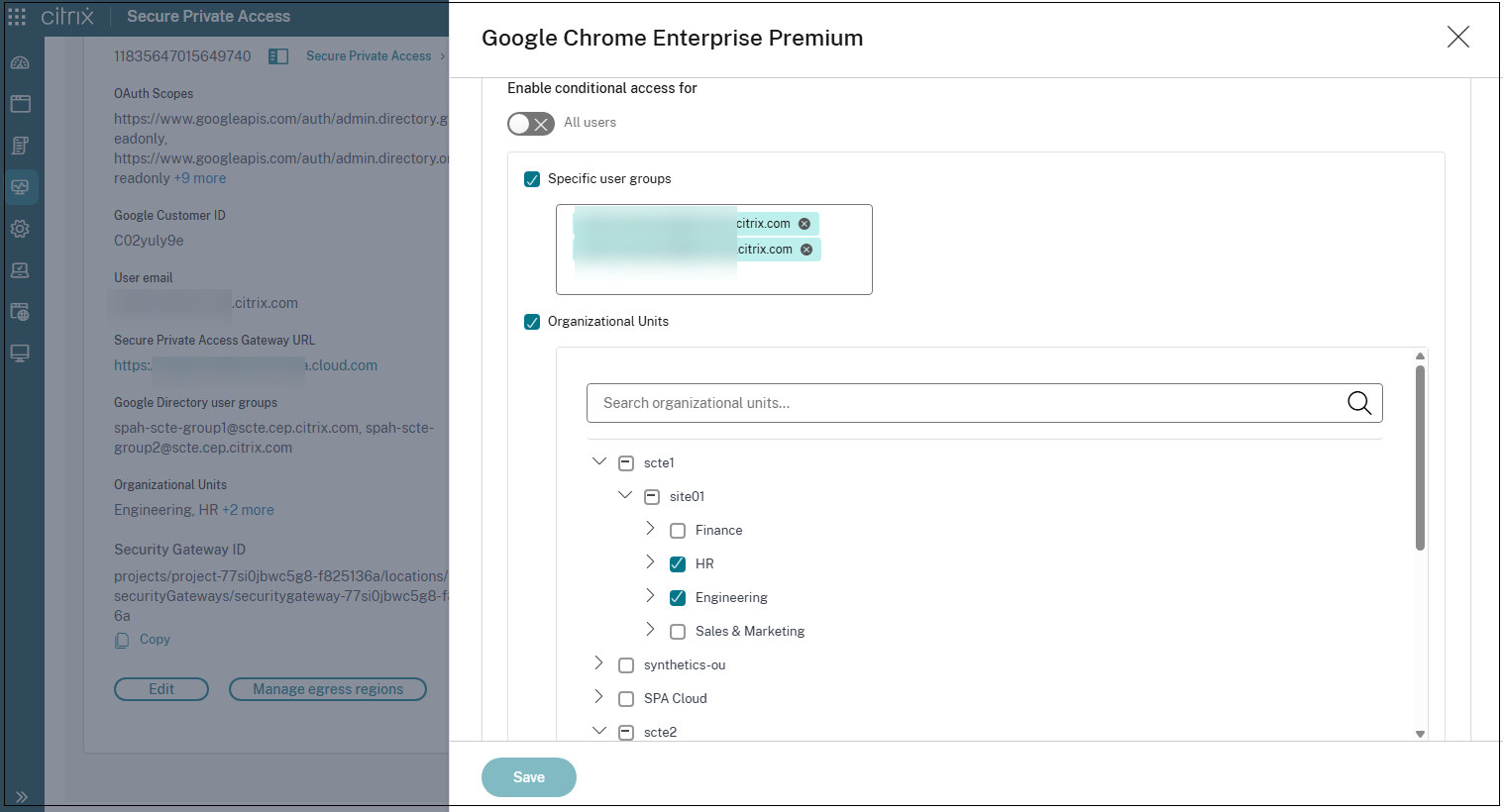Open the Secure Private Access Gateway URL
Viewport: 1504px width, 812px height.
[246, 365]
